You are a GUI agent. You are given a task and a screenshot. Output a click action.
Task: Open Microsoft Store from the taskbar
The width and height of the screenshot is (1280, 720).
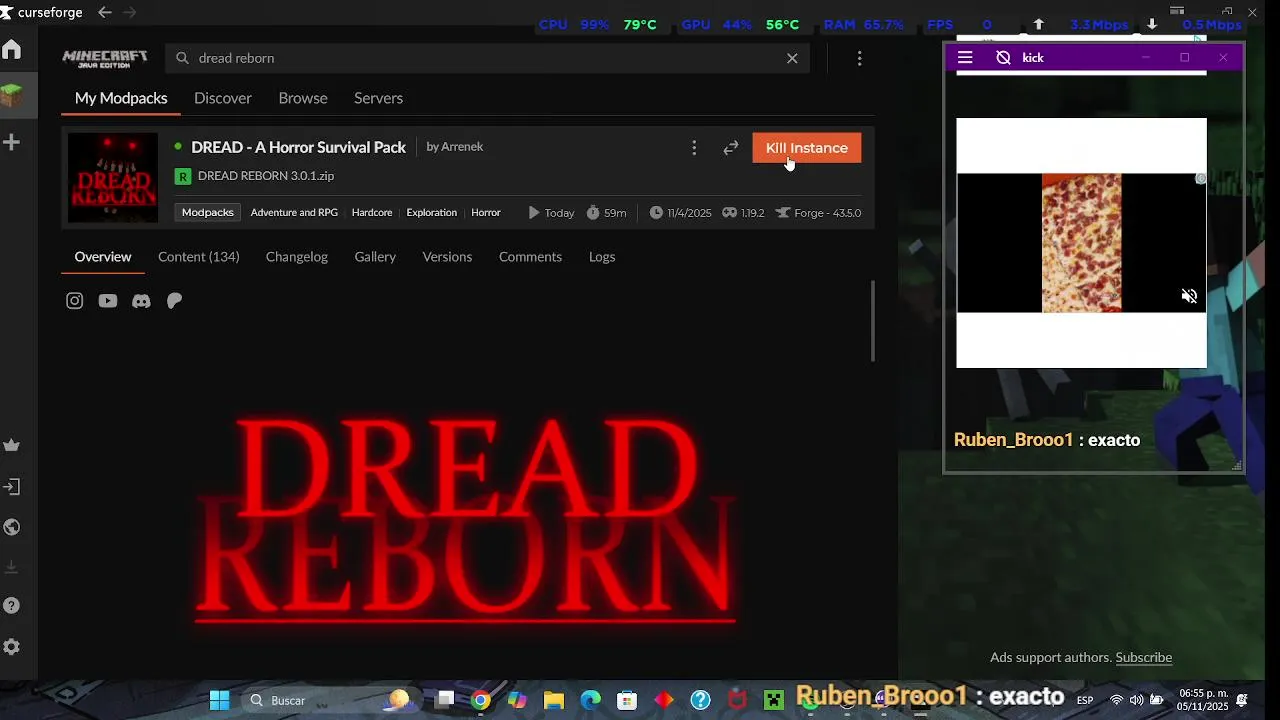point(627,700)
